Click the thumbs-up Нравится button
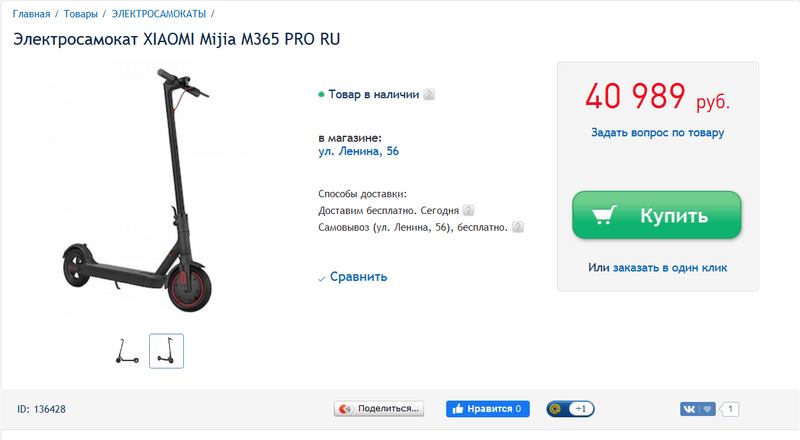Viewport: 800px width, 440px height. coord(488,409)
